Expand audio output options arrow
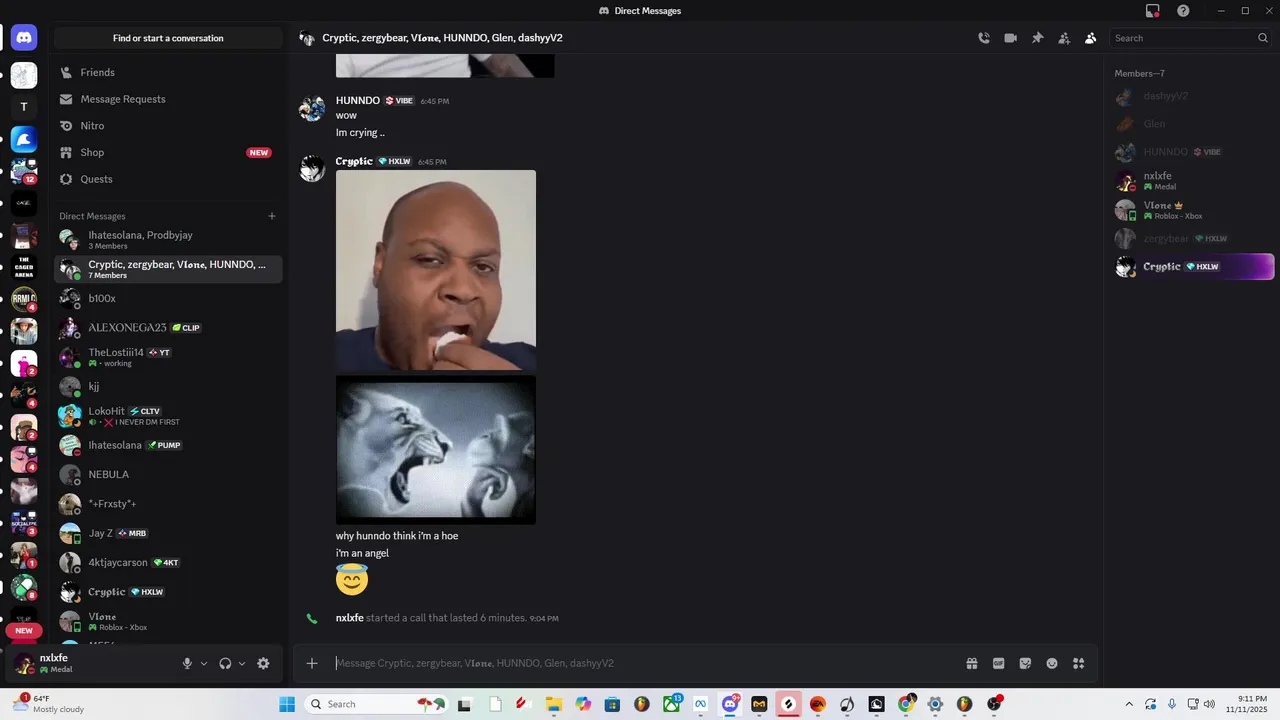The image size is (1280, 720). point(242,663)
